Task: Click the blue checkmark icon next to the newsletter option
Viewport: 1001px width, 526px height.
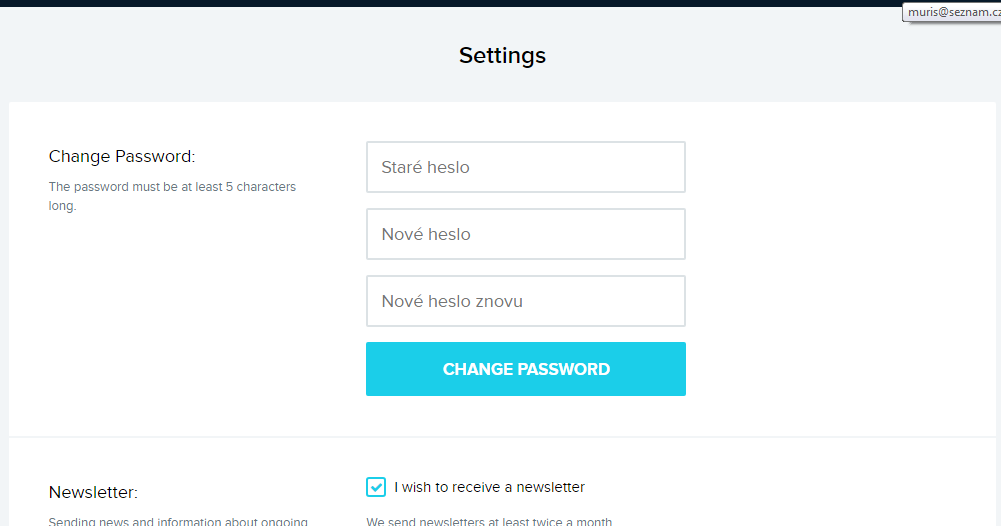Action: [x=376, y=487]
